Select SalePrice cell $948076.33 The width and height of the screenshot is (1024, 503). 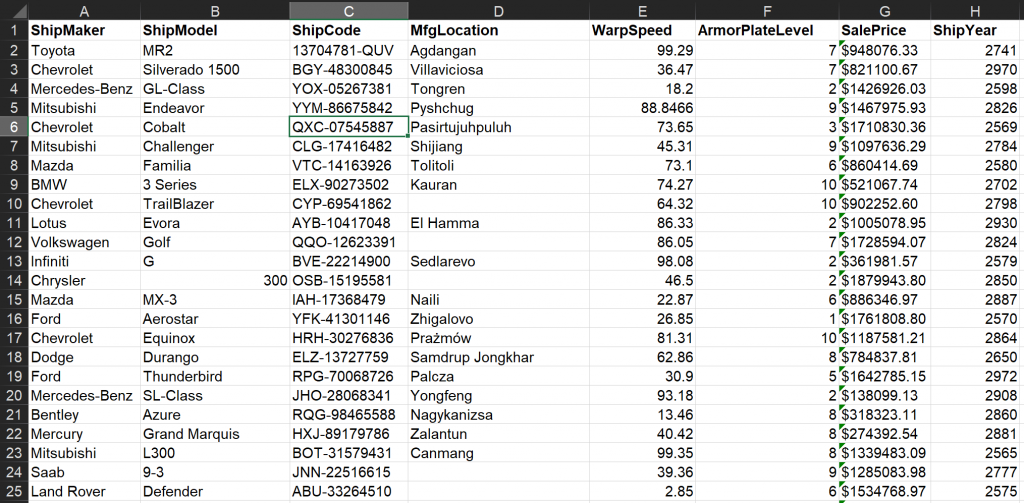pyautogui.click(x=885, y=50)
